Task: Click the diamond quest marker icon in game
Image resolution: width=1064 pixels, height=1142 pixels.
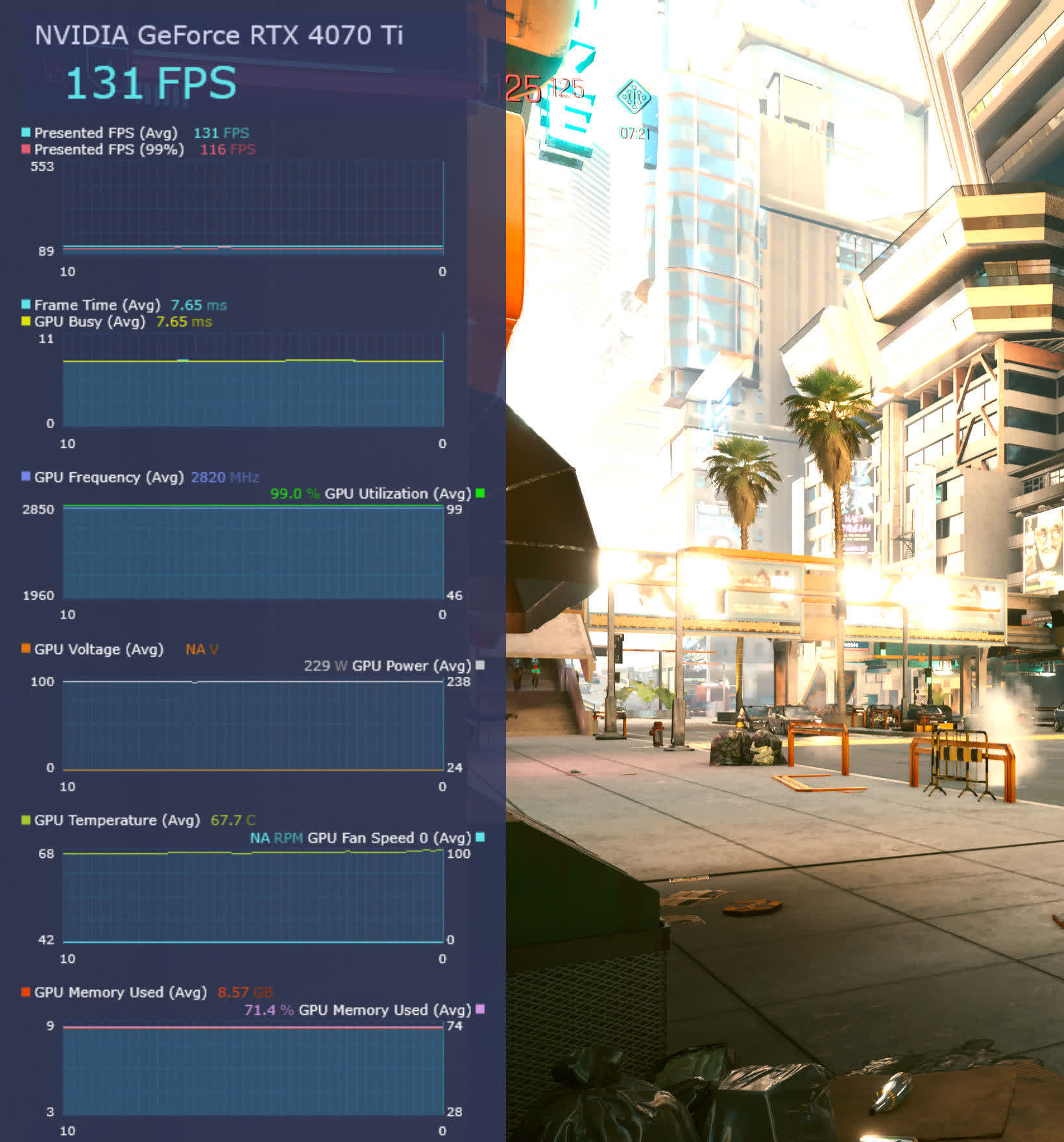Action: coord(633,97)
